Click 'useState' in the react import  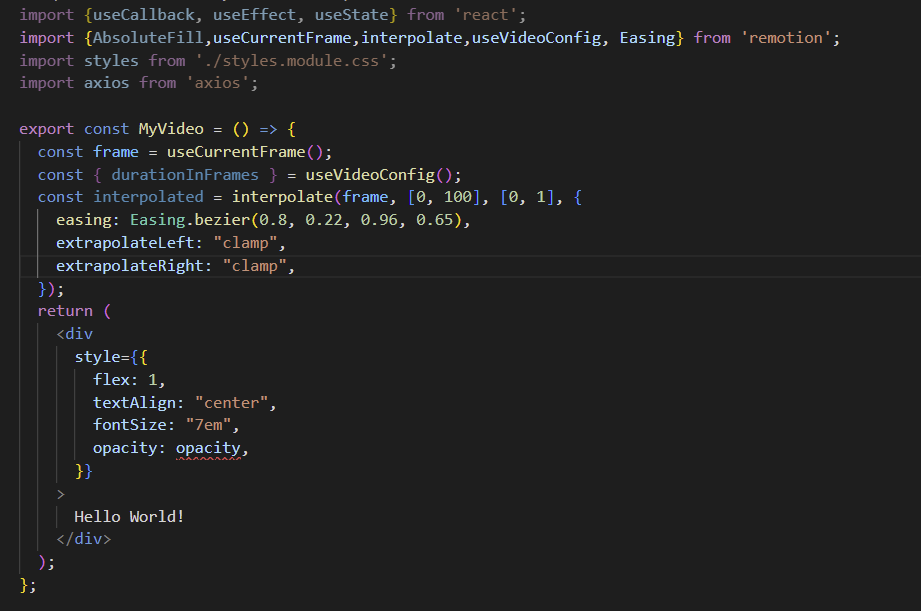351,15
